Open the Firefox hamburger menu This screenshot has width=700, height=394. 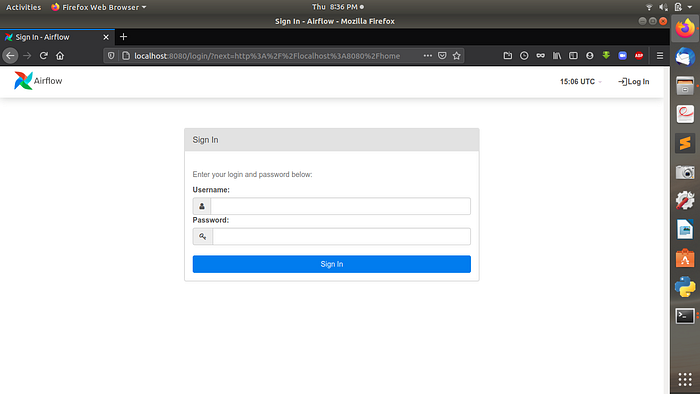pos(660,56)
